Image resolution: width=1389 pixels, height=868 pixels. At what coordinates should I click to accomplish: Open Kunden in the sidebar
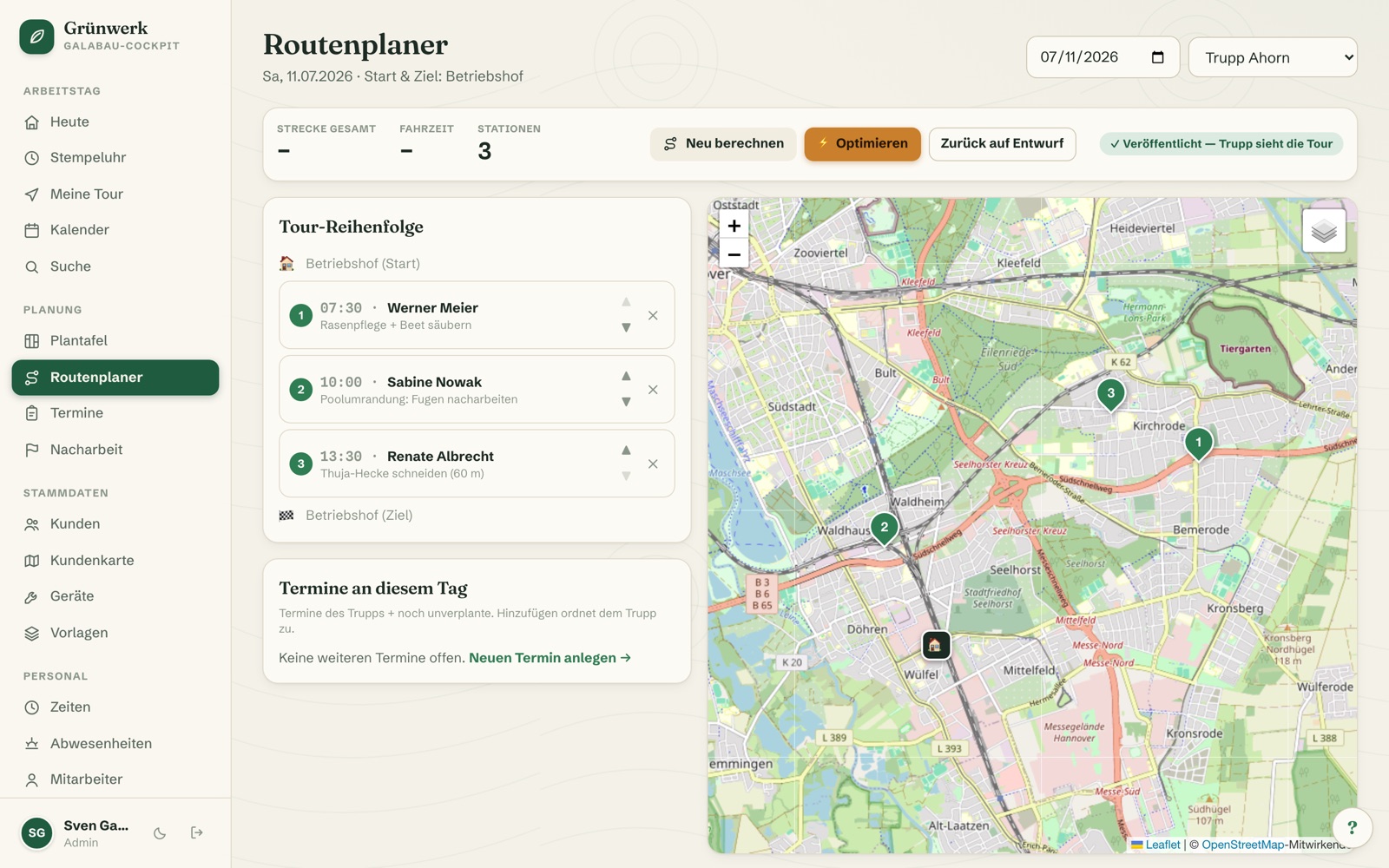point(115,524)
